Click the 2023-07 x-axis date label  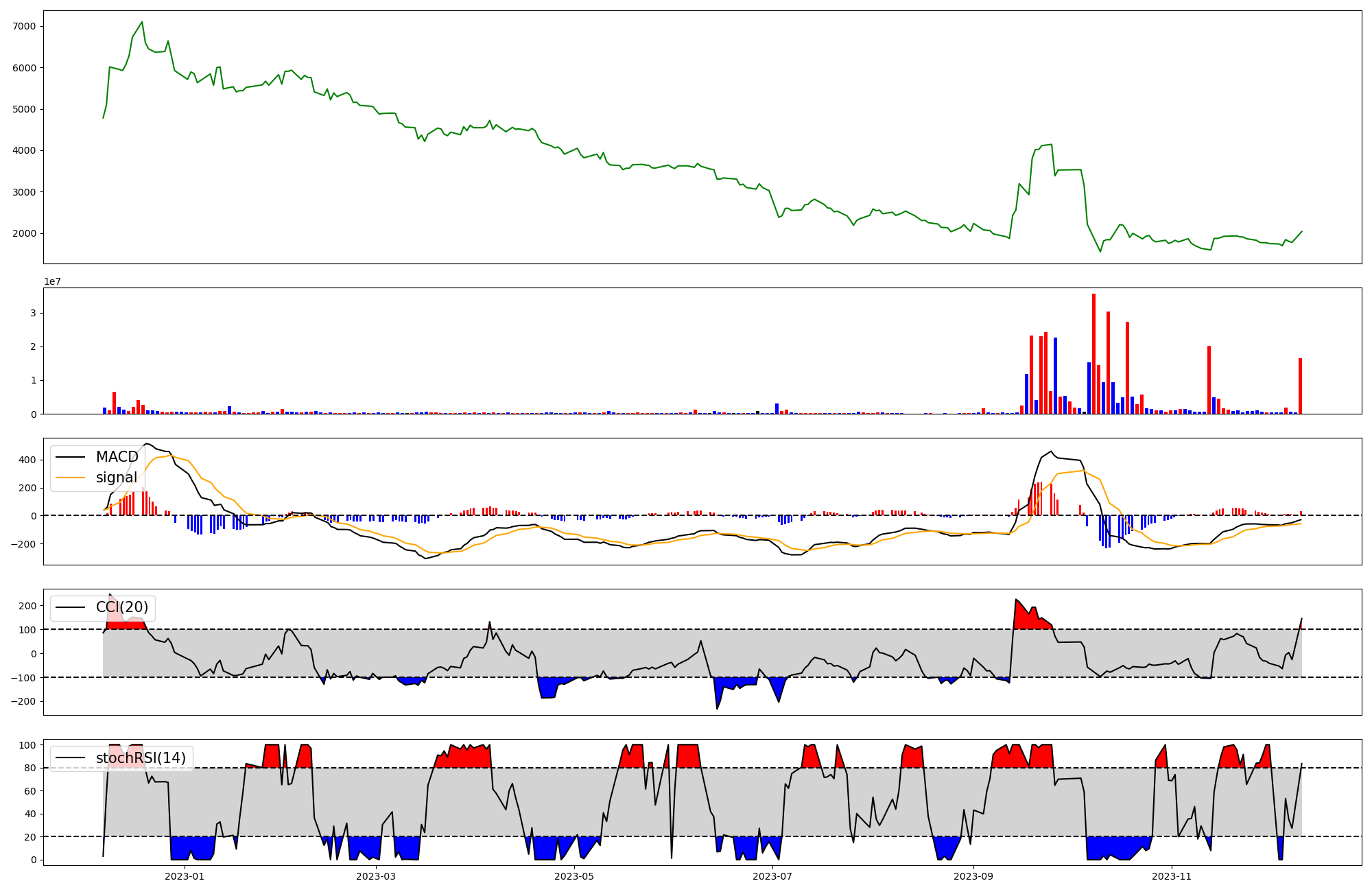772,876
